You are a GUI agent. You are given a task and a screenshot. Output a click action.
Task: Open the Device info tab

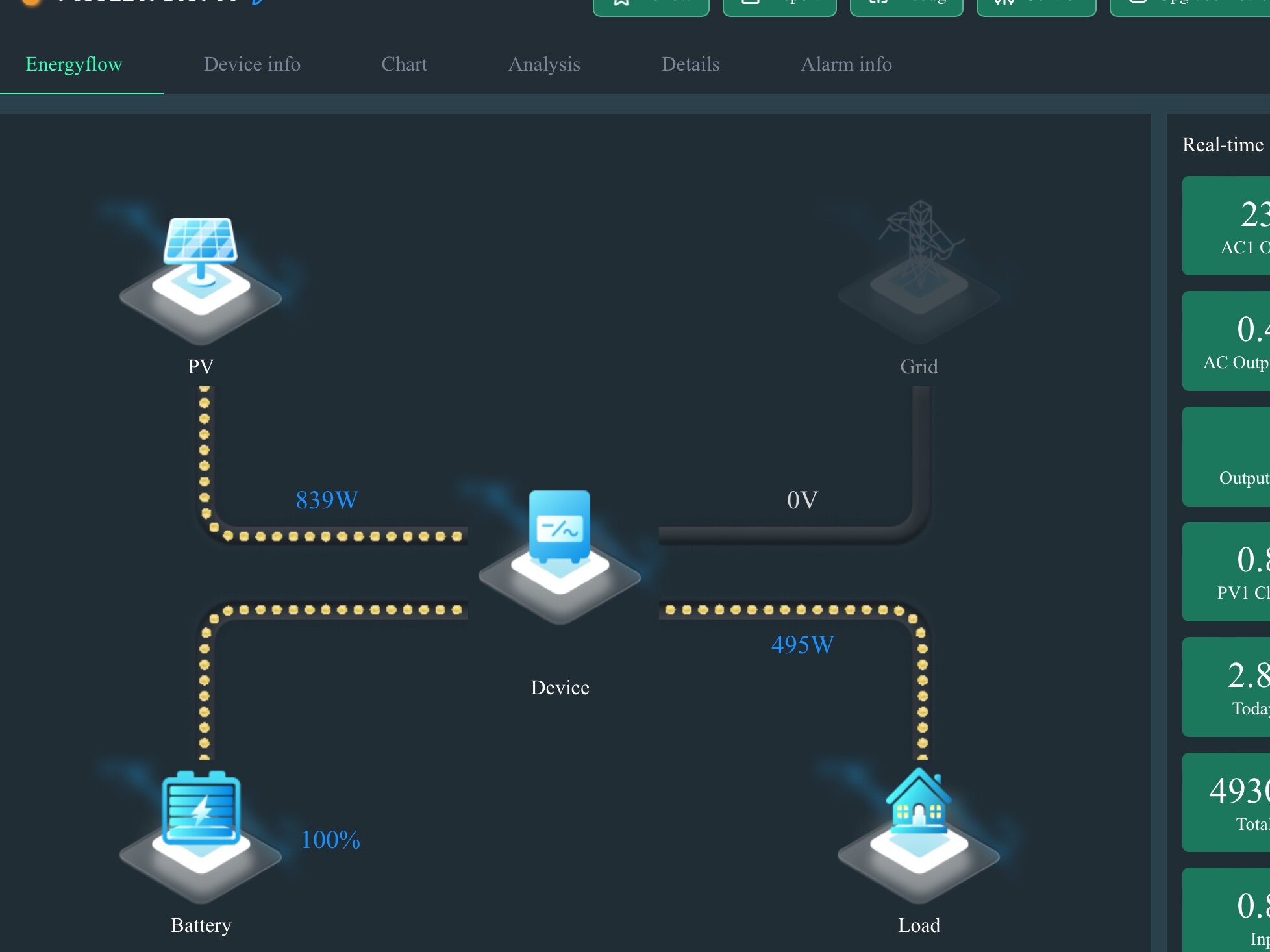pos(252,64)
